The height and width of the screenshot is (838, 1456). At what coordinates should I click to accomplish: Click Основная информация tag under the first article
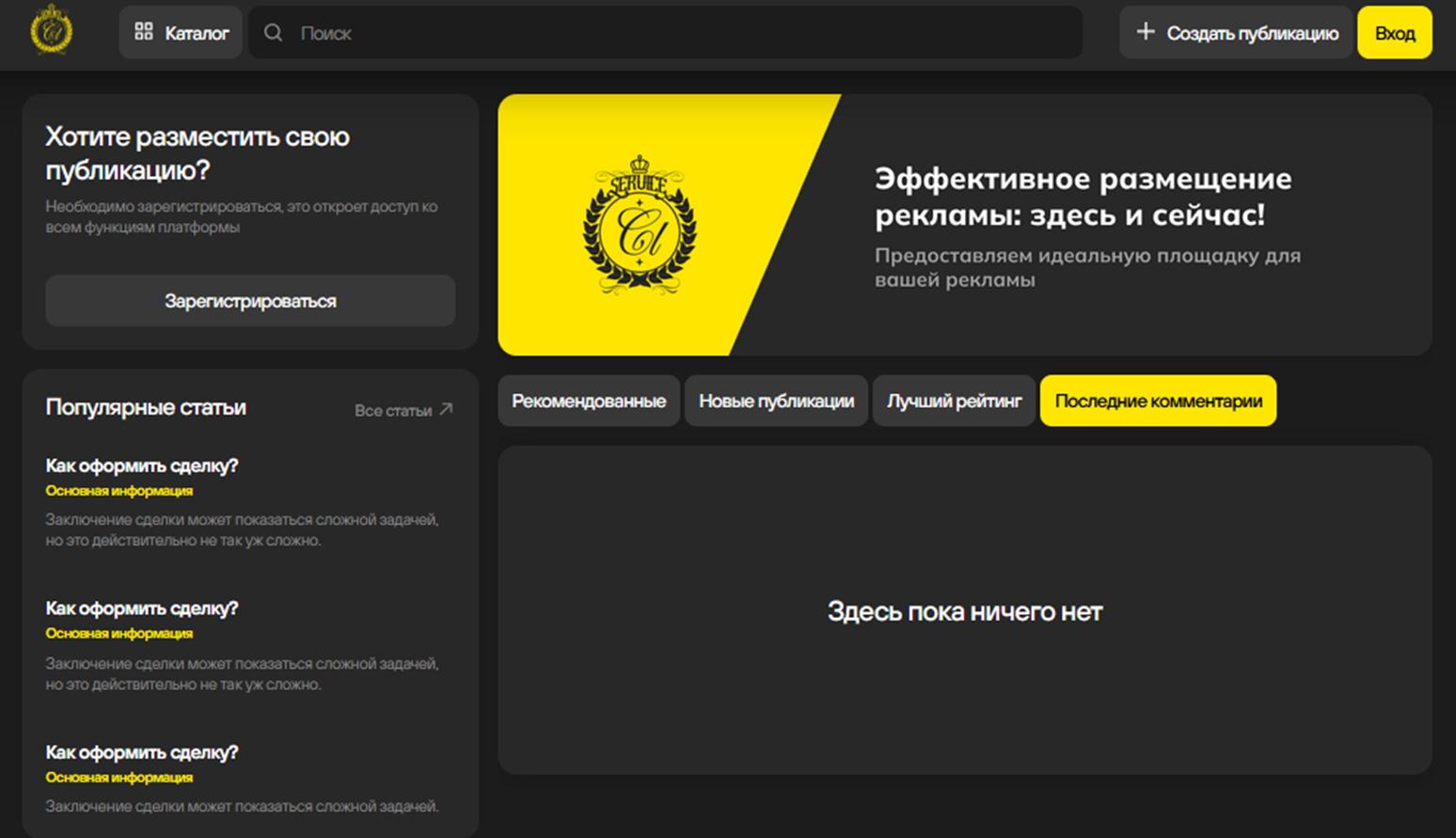[x=119, y=491]
